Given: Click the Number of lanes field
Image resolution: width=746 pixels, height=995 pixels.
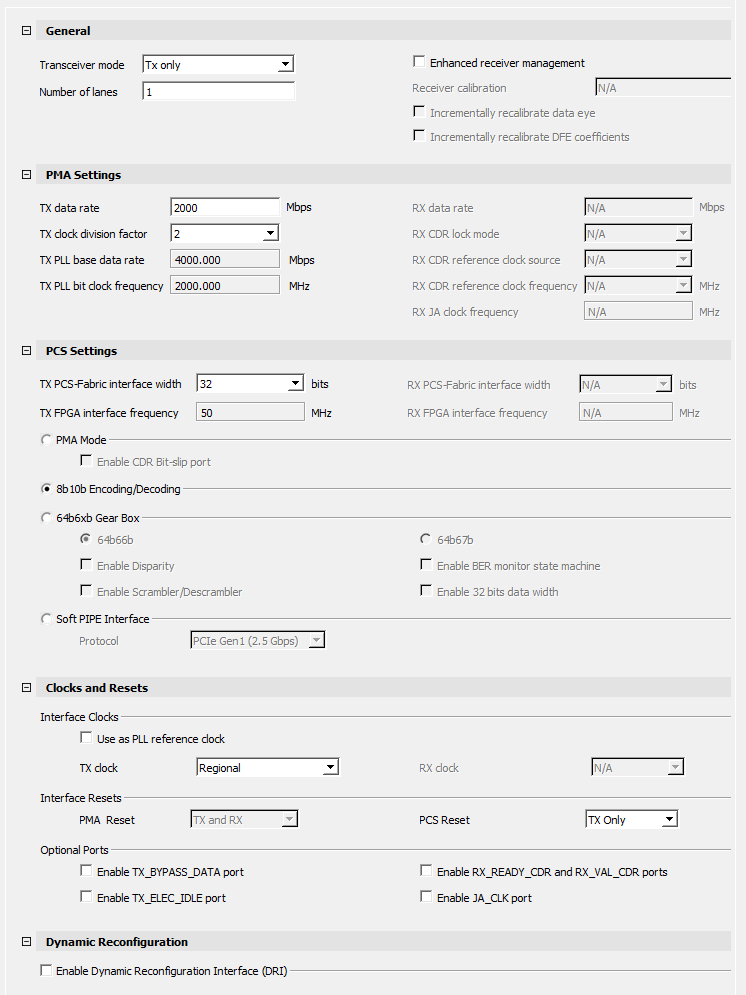Looking at the screenshot, I should (218, 91).
